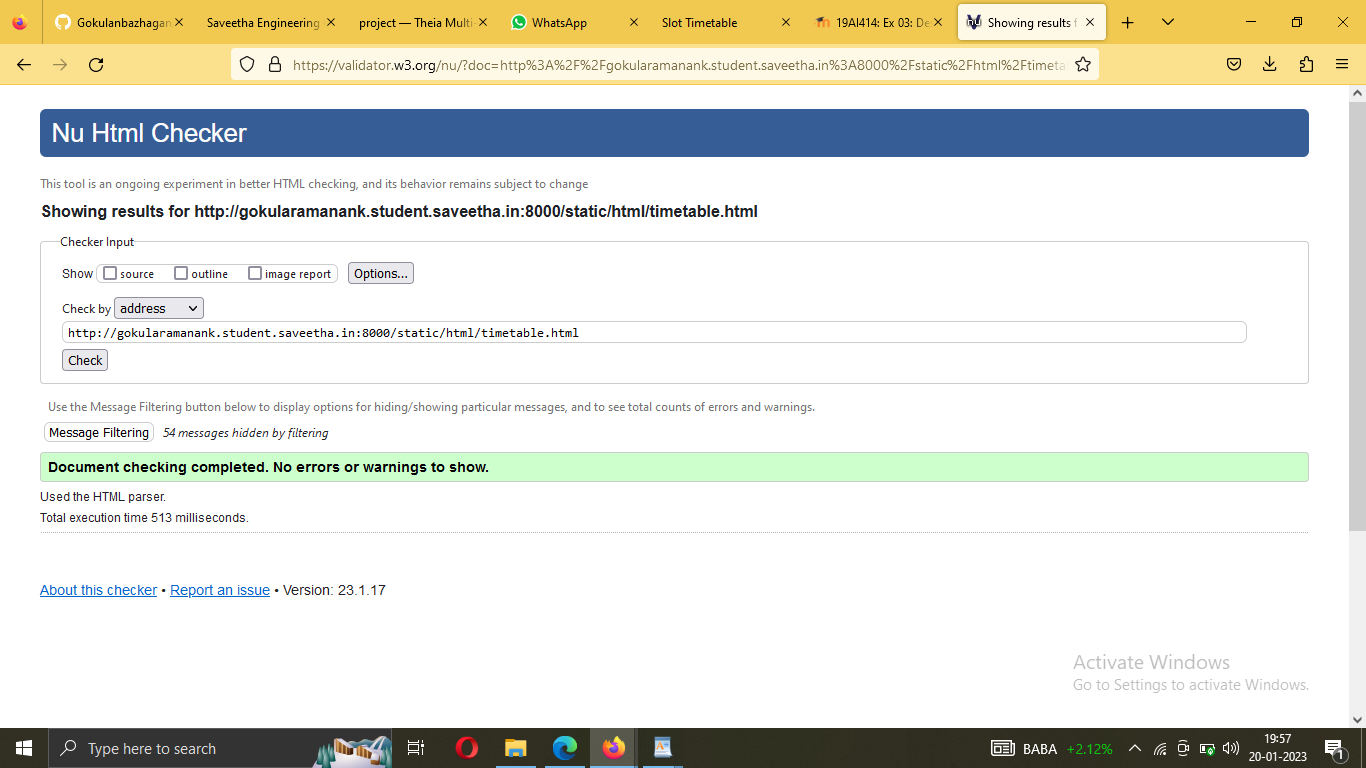Expand hidden system tray icons
The width and height of the screenshot is (1366, 768).
(x=1135, y=748)
